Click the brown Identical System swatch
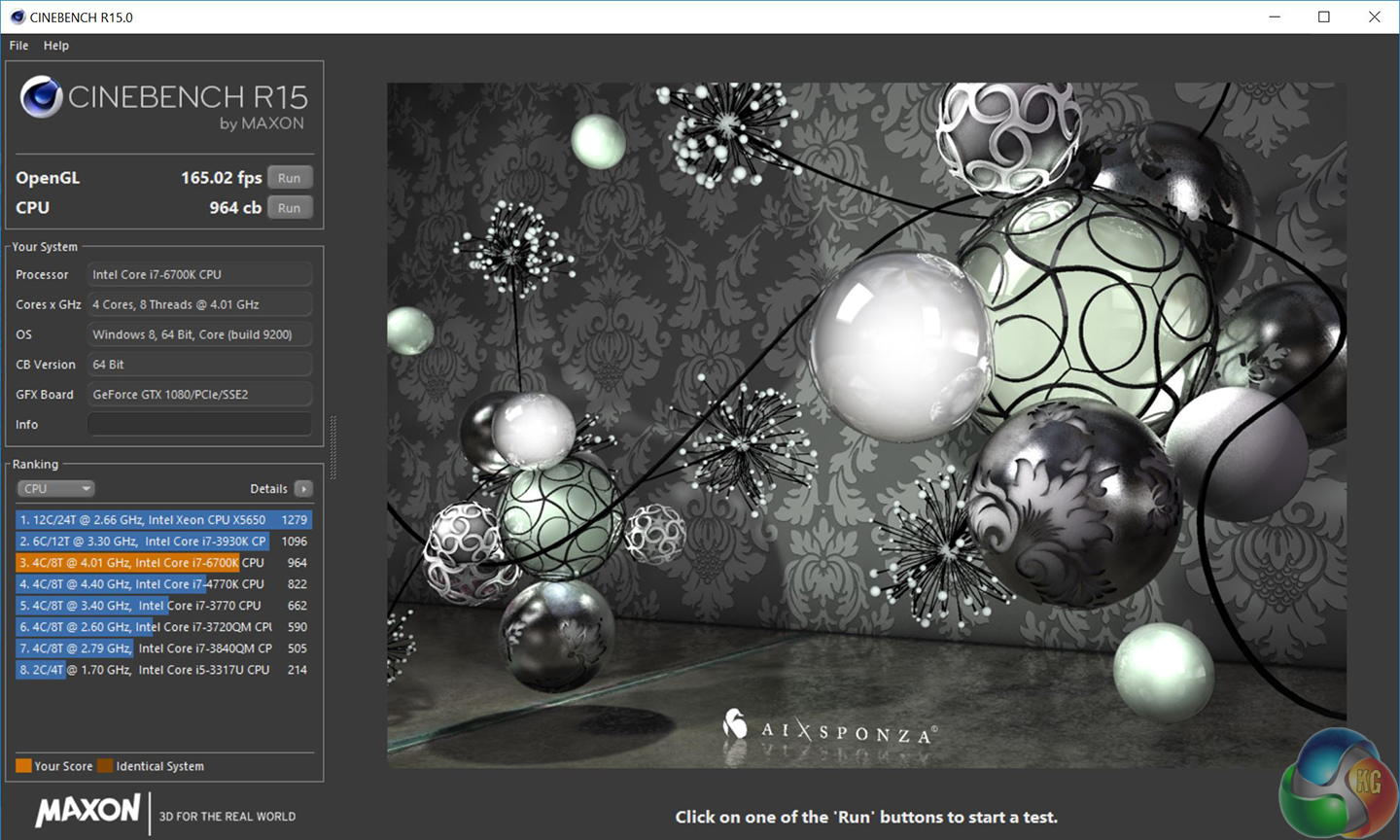 click(x=105, y=766)
